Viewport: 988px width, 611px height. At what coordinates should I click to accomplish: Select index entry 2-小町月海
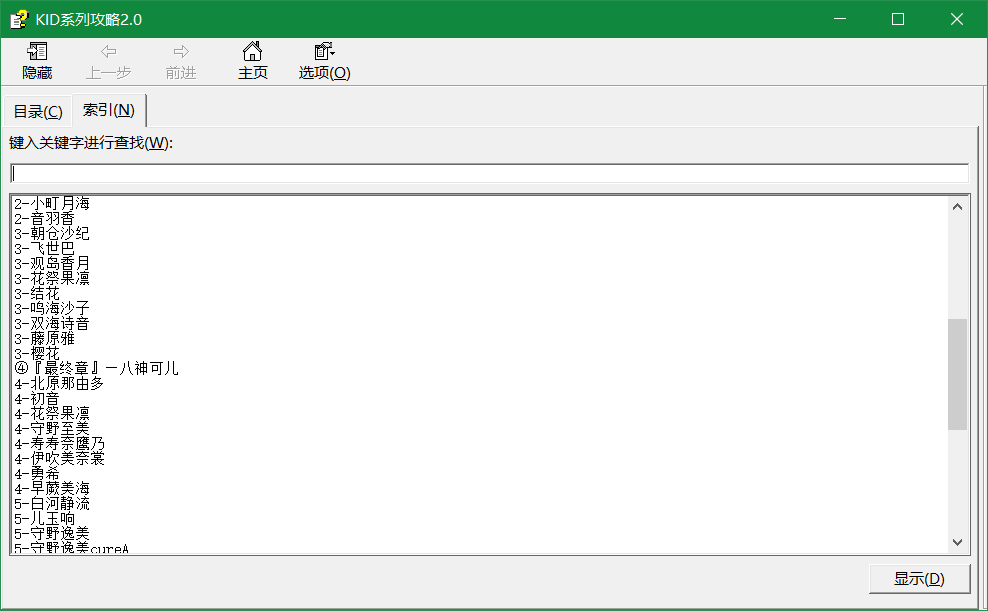coord(52,203)
